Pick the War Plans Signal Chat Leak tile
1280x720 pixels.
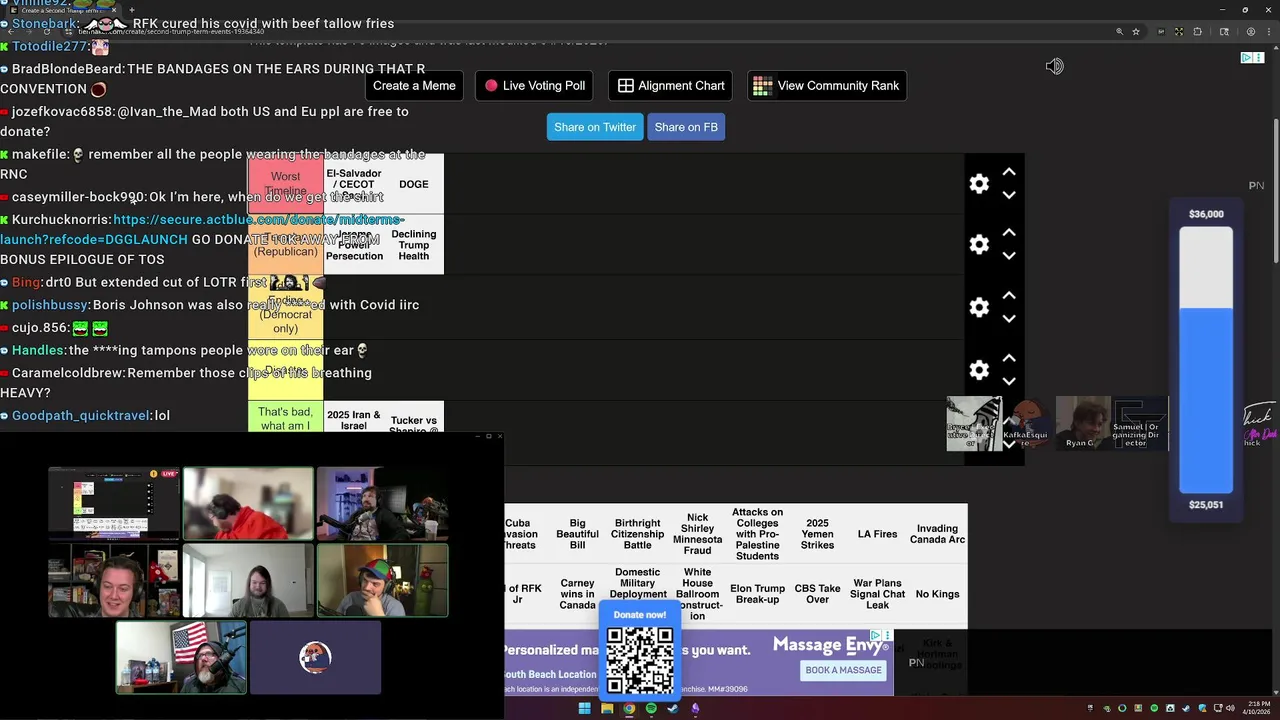[x=877, y=594]
